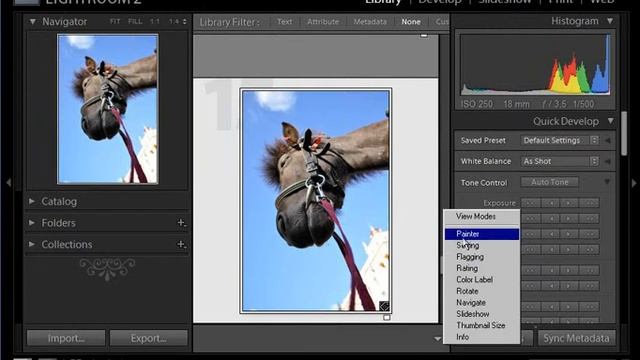Choose Sorting in toolbar menu
This screenshot has height=360, width=640.
pos(482,245)
